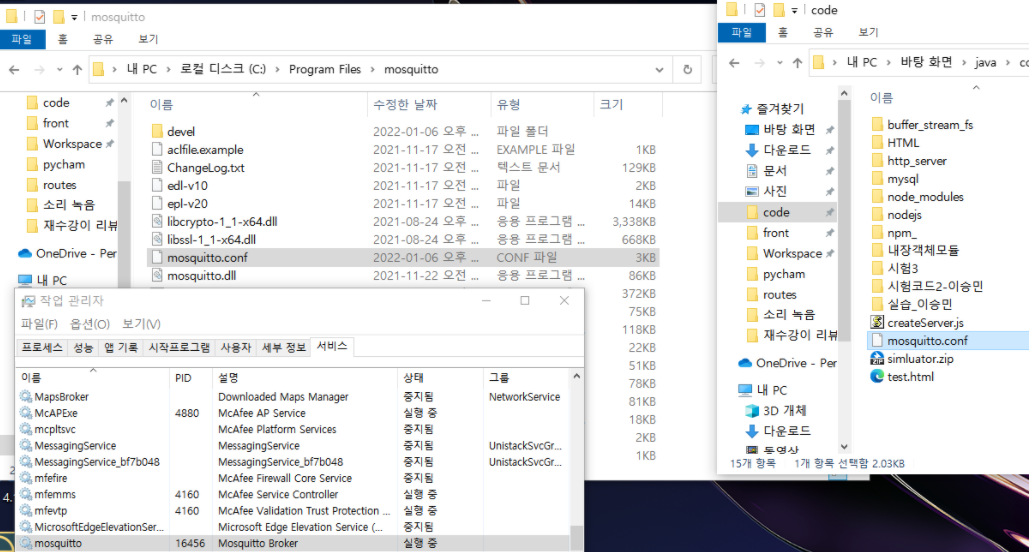This screenshot has height=552, width=1029.
Task: Open the 보기(V) menu in Task Manager
Action: 141,324
